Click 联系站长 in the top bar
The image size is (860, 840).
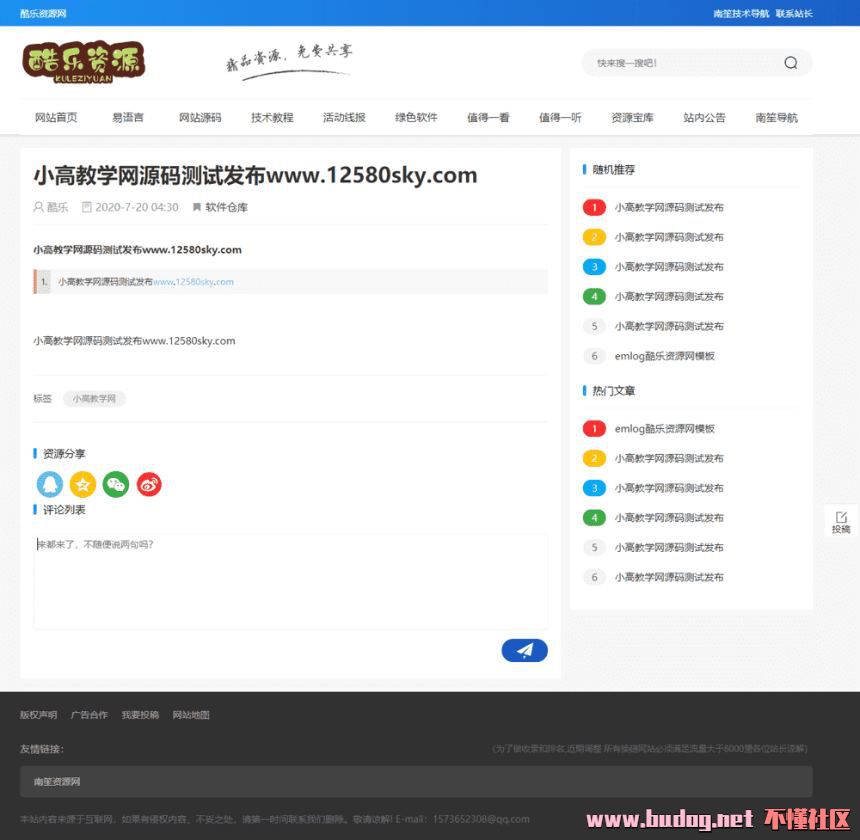coord(794,13)
